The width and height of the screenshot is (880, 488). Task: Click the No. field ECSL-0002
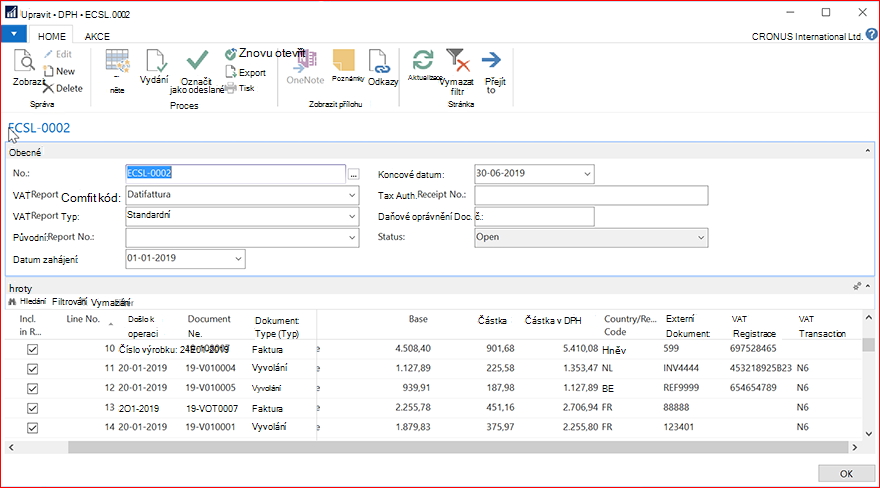point(235,173)
